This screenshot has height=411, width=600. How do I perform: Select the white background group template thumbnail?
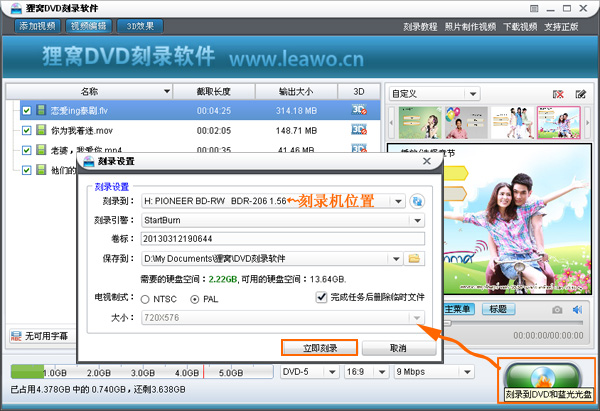click(512, 122)
